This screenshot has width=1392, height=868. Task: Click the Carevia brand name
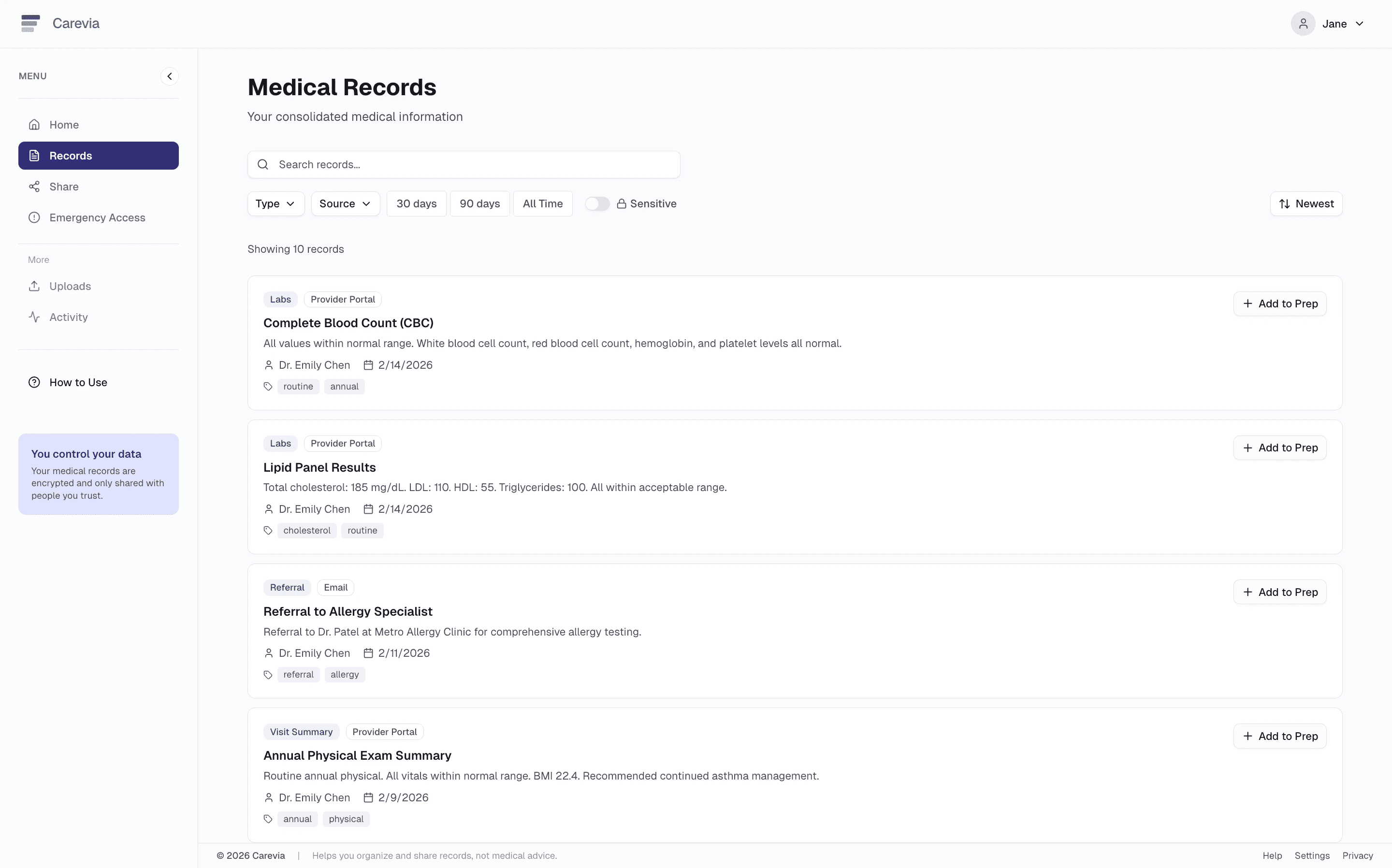[76, 24]
